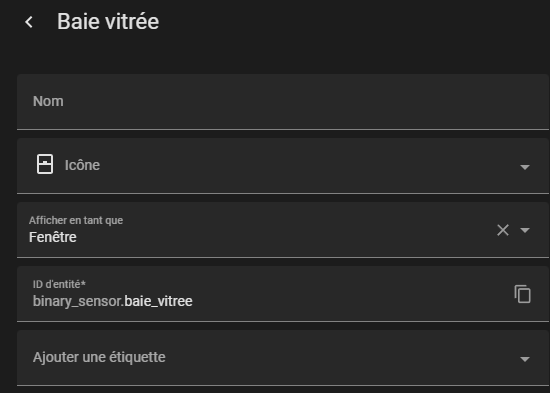Click the binary_sensor. prefix text
This screenshot has width=550, height=393.
point(78,301)
